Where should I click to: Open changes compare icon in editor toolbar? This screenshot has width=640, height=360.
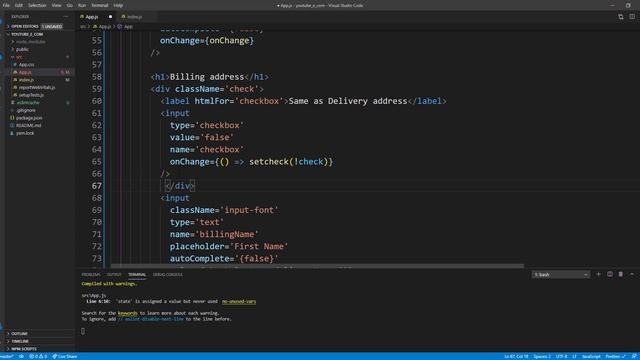(620, 17)
